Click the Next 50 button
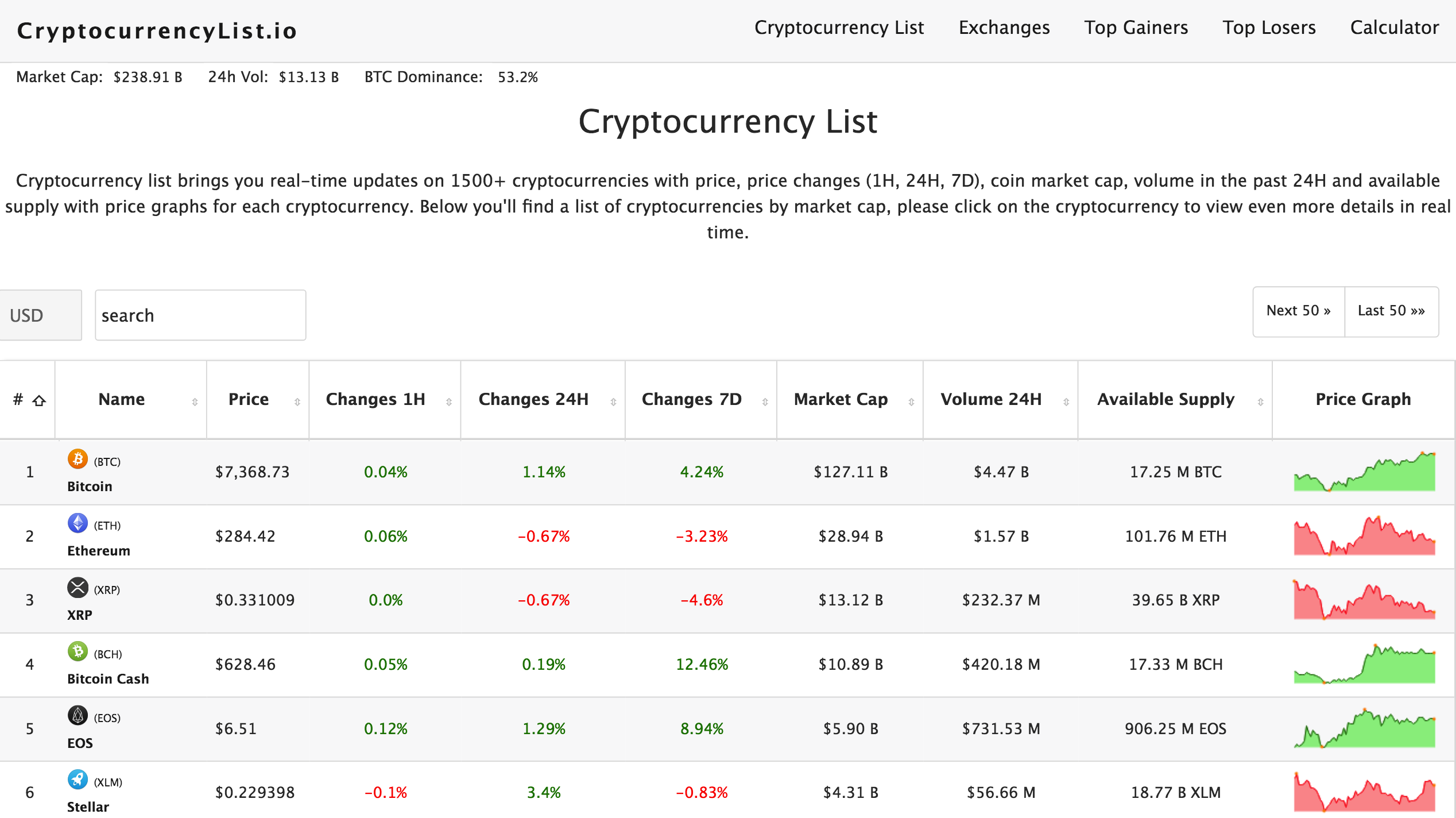The image size is (1456, 818). 1298,310
